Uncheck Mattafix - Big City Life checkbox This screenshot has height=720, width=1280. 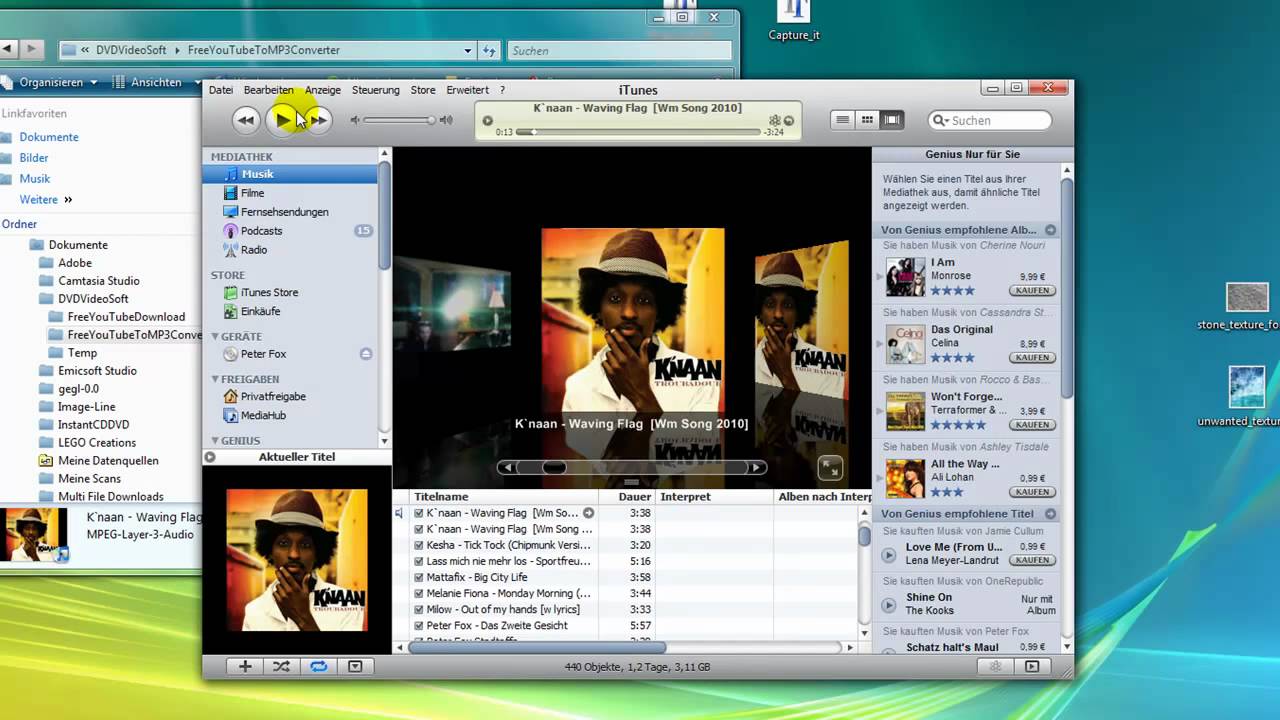(419, 577)
